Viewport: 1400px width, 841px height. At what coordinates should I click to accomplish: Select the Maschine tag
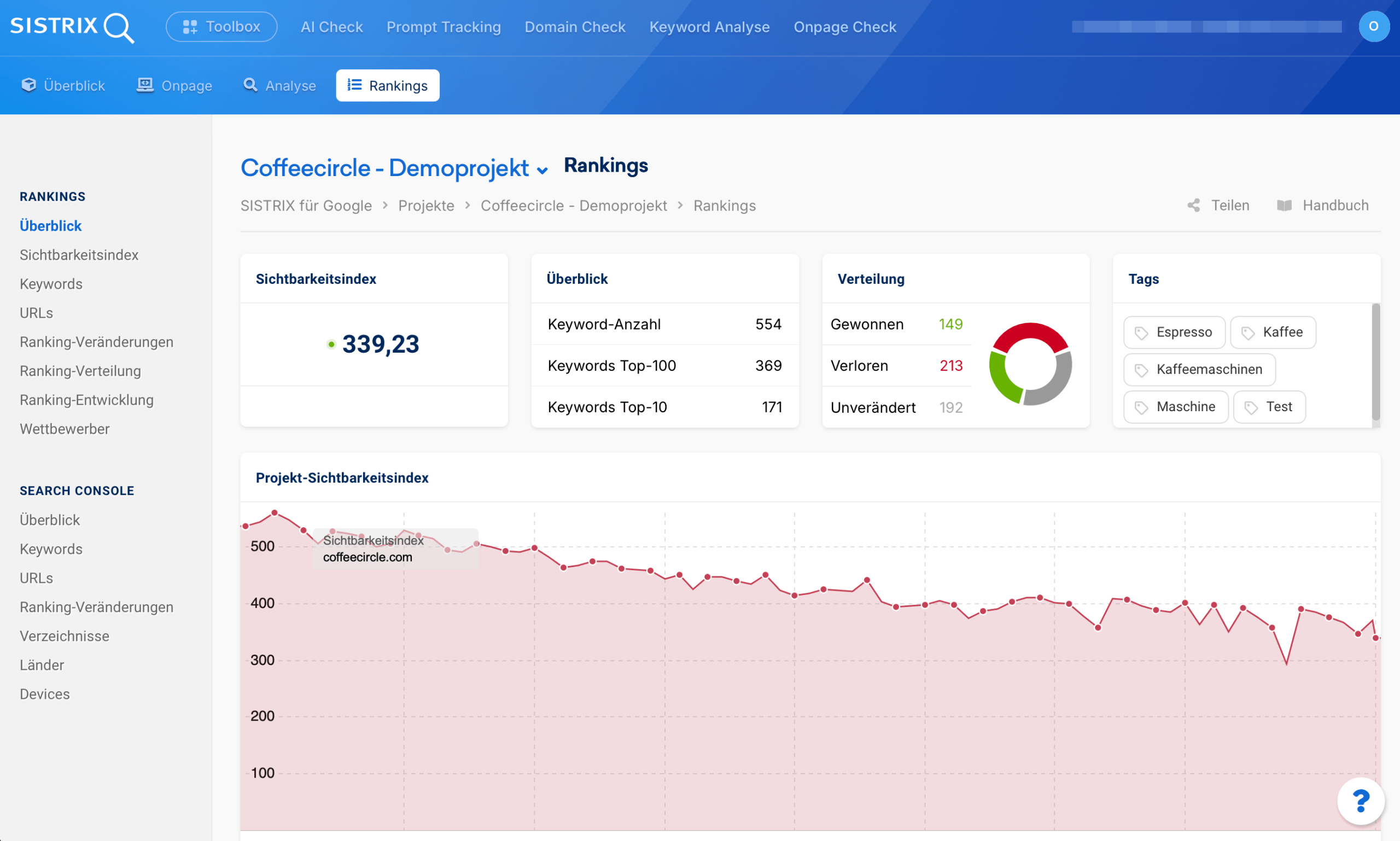[x=1176, y=407]
